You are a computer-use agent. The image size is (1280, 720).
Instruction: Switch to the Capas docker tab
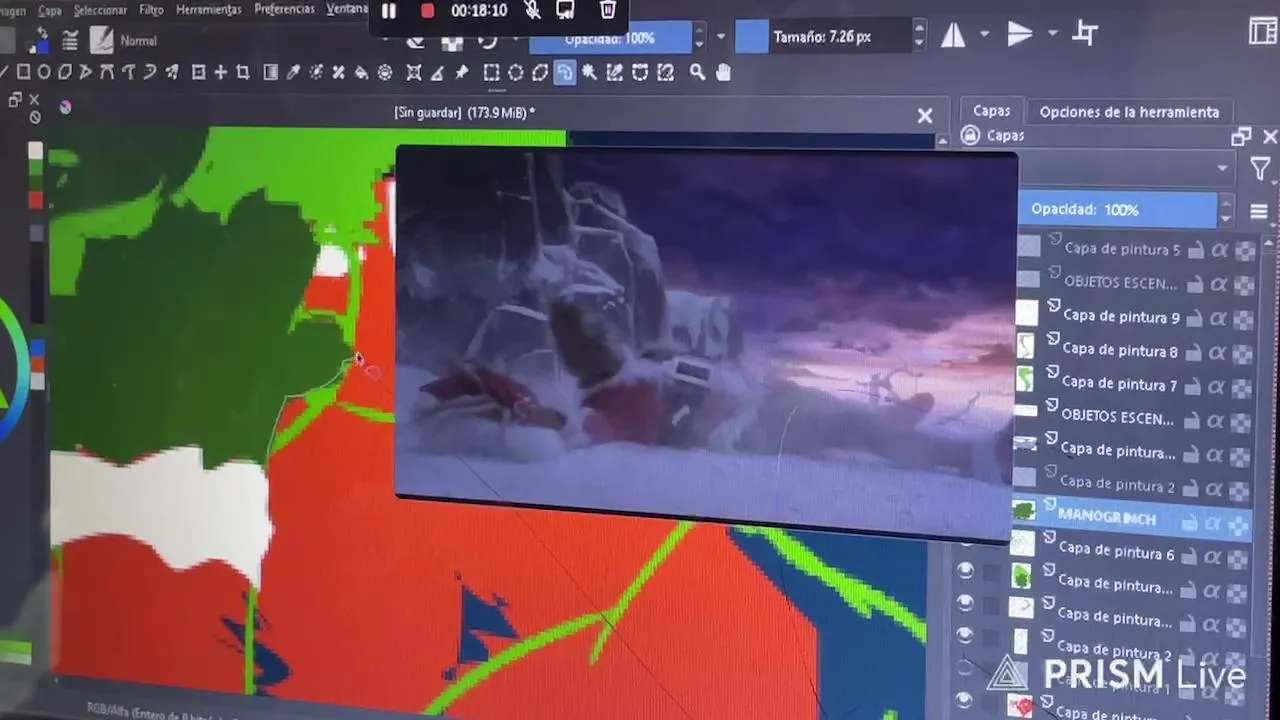[x=991, y=111]
